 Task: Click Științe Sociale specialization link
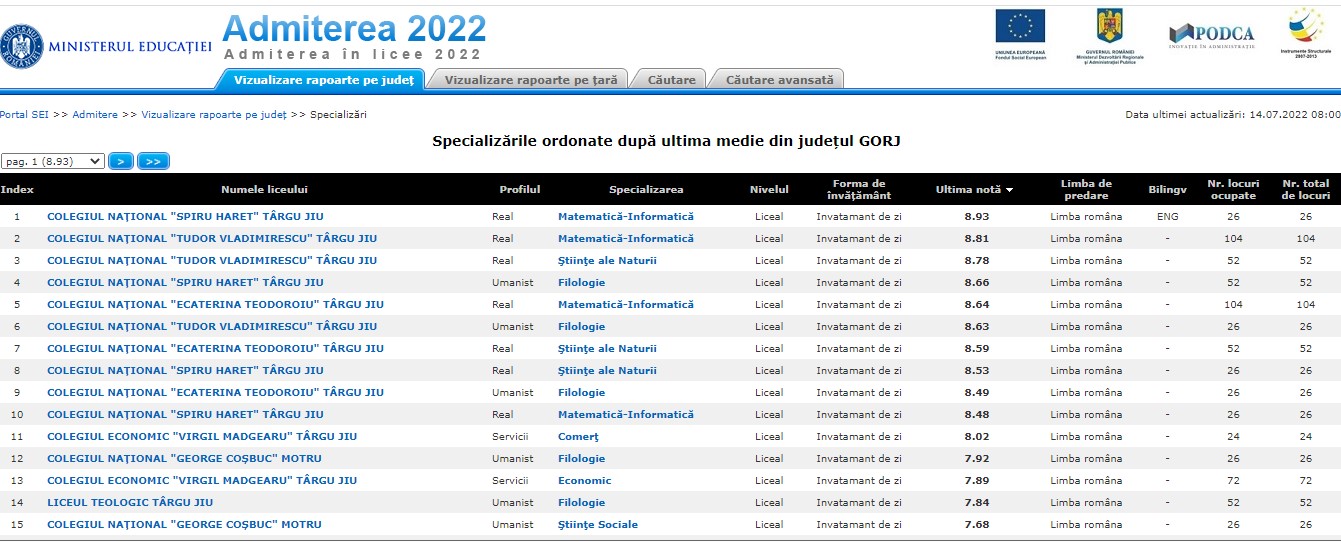(597, 525)
